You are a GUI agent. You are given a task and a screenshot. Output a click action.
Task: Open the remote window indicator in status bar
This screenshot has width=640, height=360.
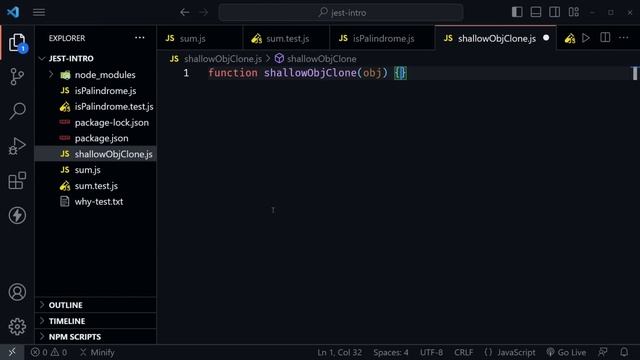pos(12,352)
